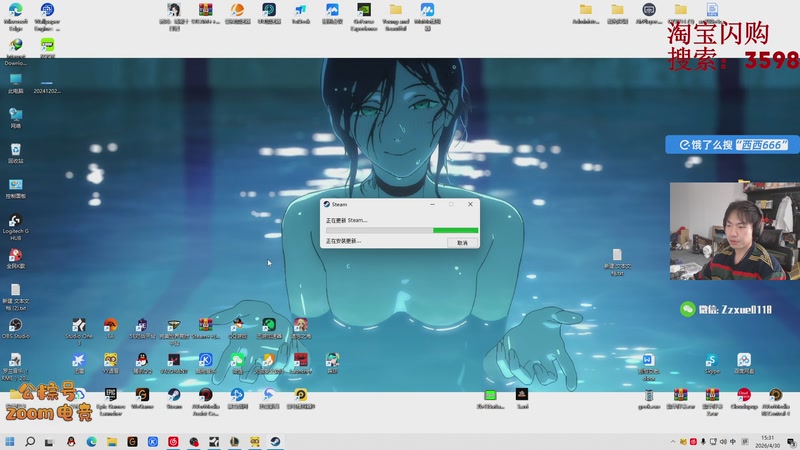Image resolution: width=800 pixels, height=450 pixels.
Task: Open Internet Download Manager desktop shortcut
Action: (16, 52)
